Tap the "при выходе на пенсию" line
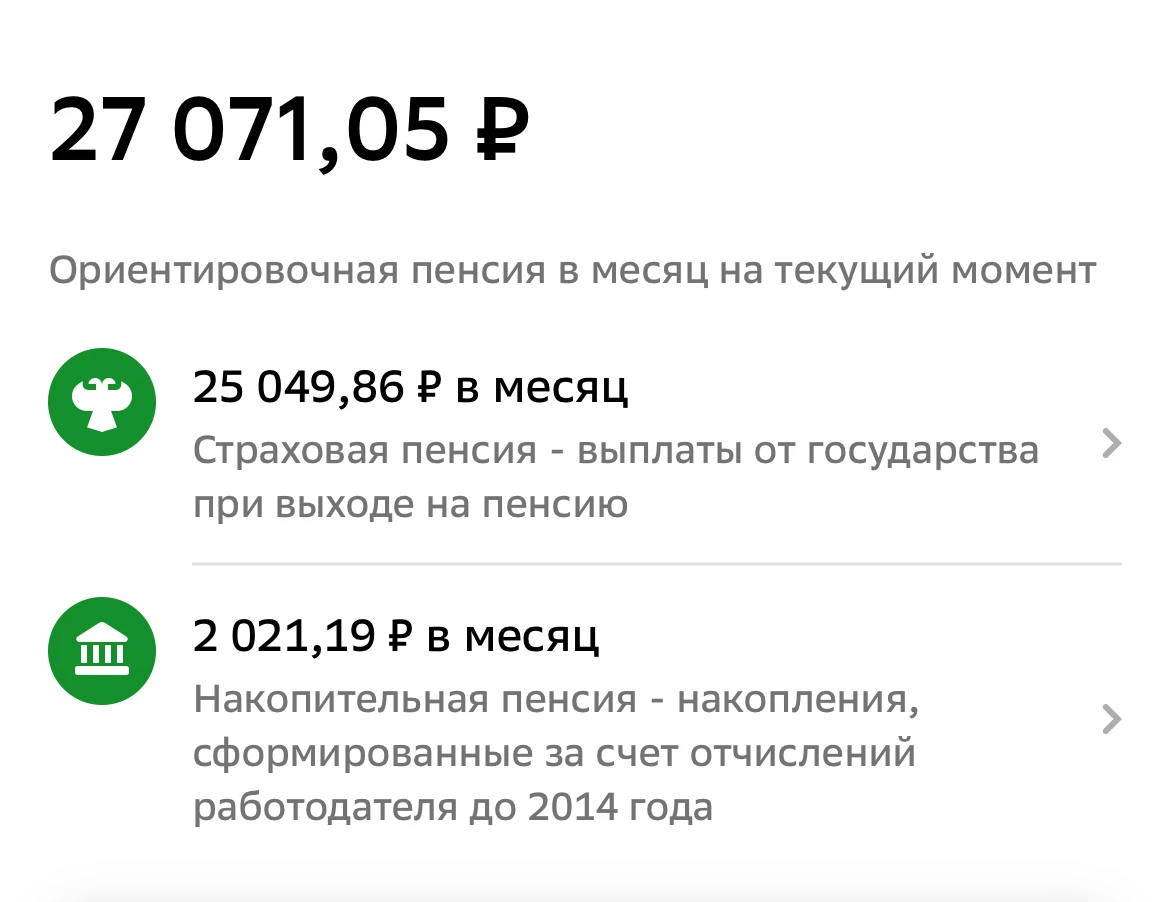Image resolution: width=1170 pixels, height=902 pixels. (410, 505)
